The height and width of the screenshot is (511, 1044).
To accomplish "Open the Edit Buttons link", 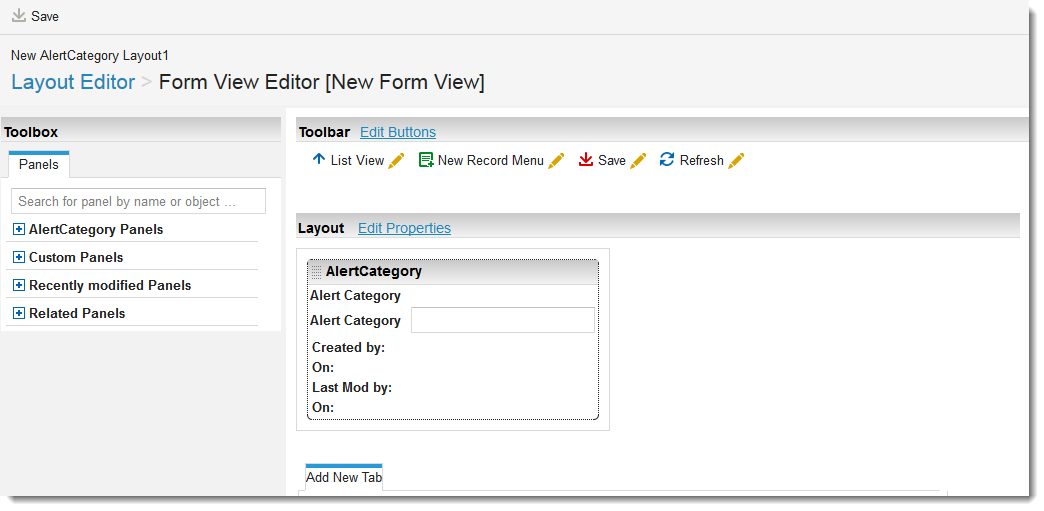I will click(x=398, y=132).
